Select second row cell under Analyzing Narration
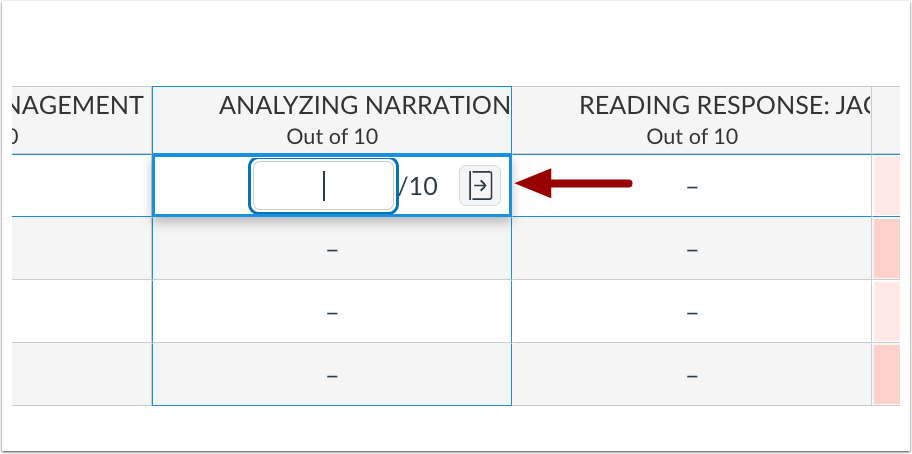The height and width of the screenshot is (454, 912). (332, 249)
